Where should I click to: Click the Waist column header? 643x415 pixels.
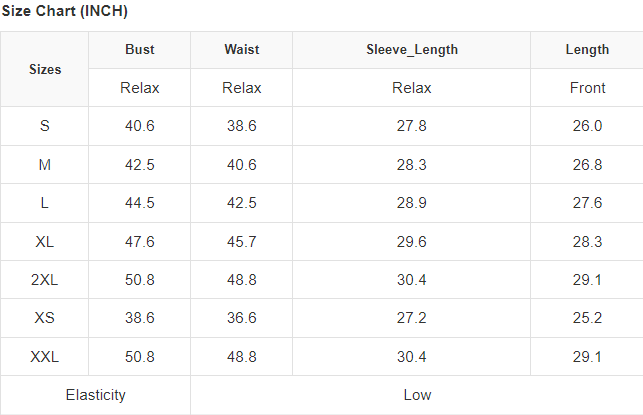pos(241,50)
